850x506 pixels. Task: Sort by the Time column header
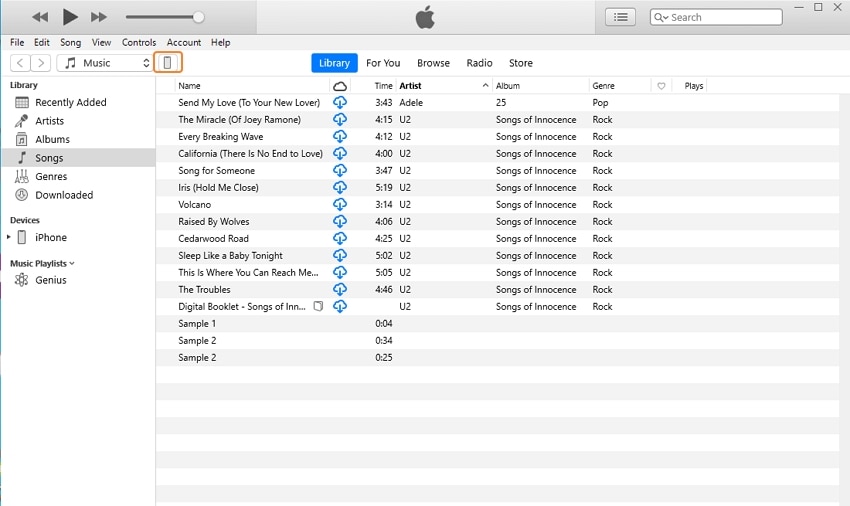[x=383, y=86]
